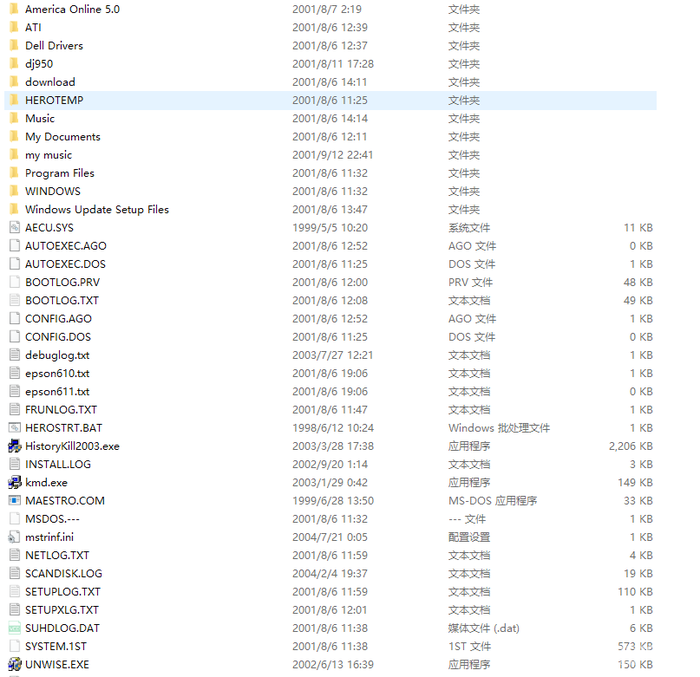This screenshot has height=677, width=700.
Task: Select the SCANDISK.LOG file icon
Action: pyautogui.click(x=14, y=573)
